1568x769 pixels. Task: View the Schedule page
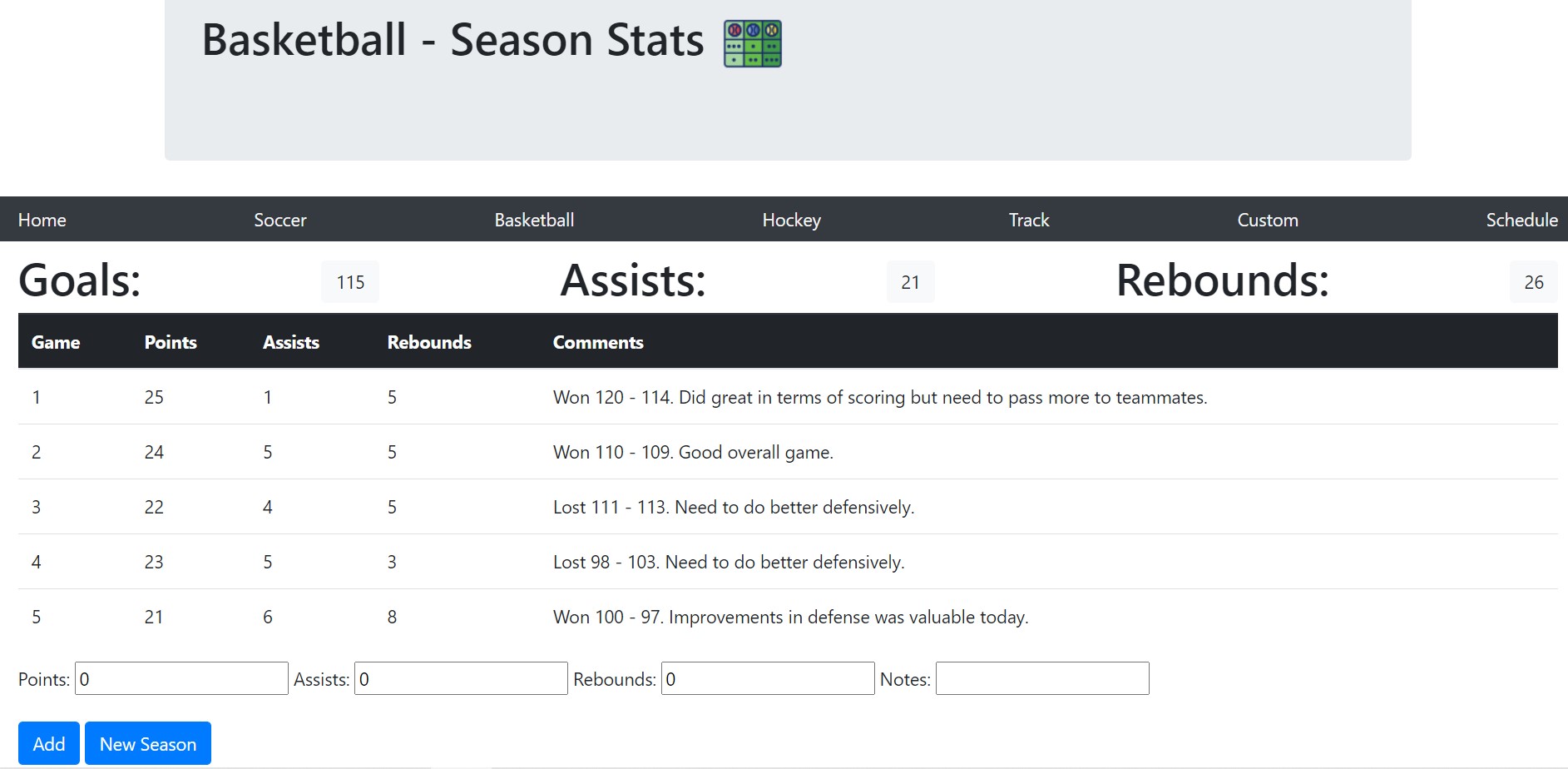(1521, 220)
